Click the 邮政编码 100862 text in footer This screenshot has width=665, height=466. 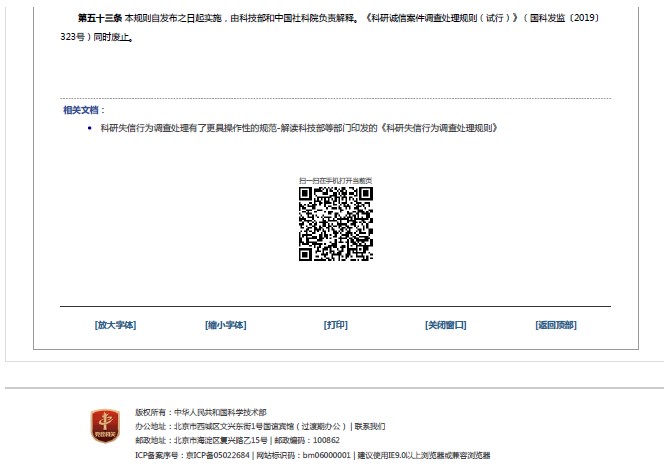click(307, 440)
